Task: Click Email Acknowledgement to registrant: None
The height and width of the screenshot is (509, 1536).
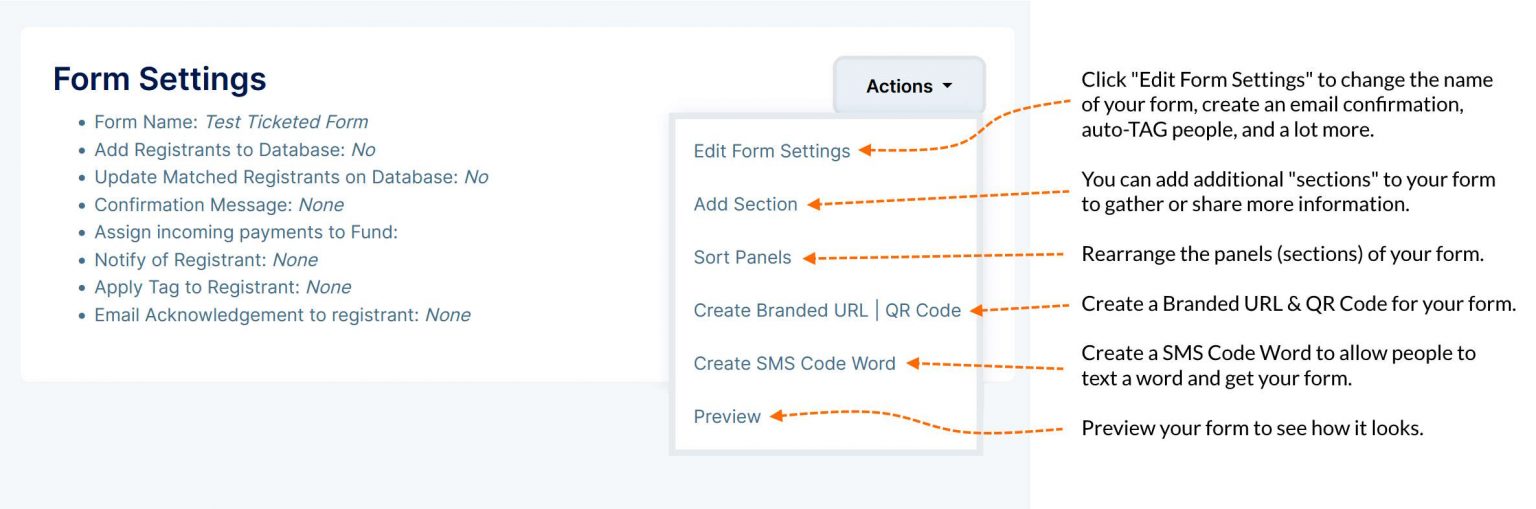Action: (x=282, y=315)
